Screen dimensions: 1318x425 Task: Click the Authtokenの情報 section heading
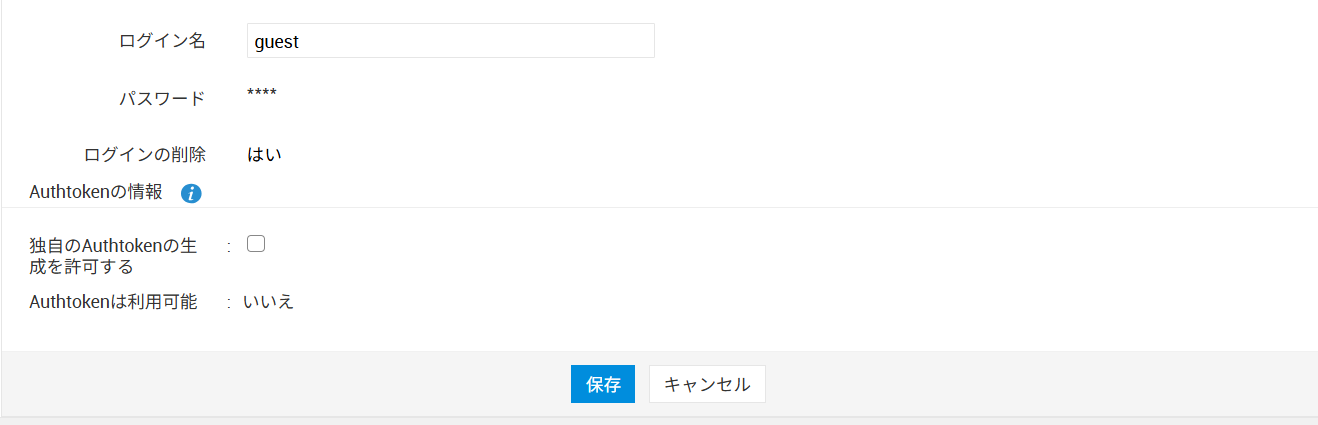click(x=96, y=193)
